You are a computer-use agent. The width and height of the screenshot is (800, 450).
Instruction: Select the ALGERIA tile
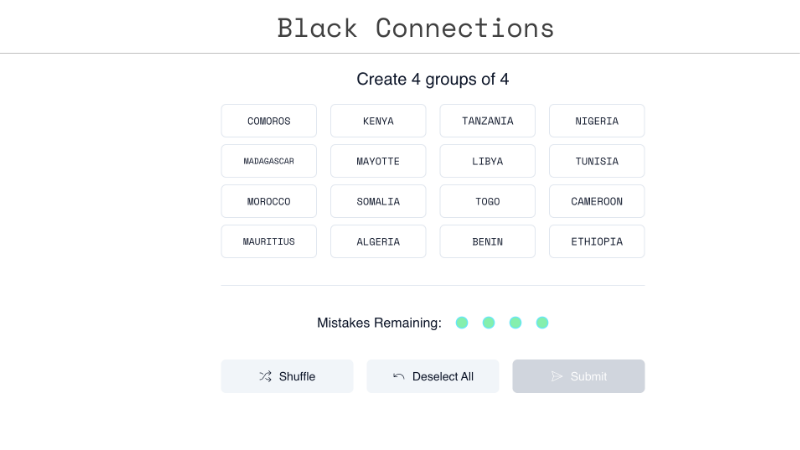(378, 241)
